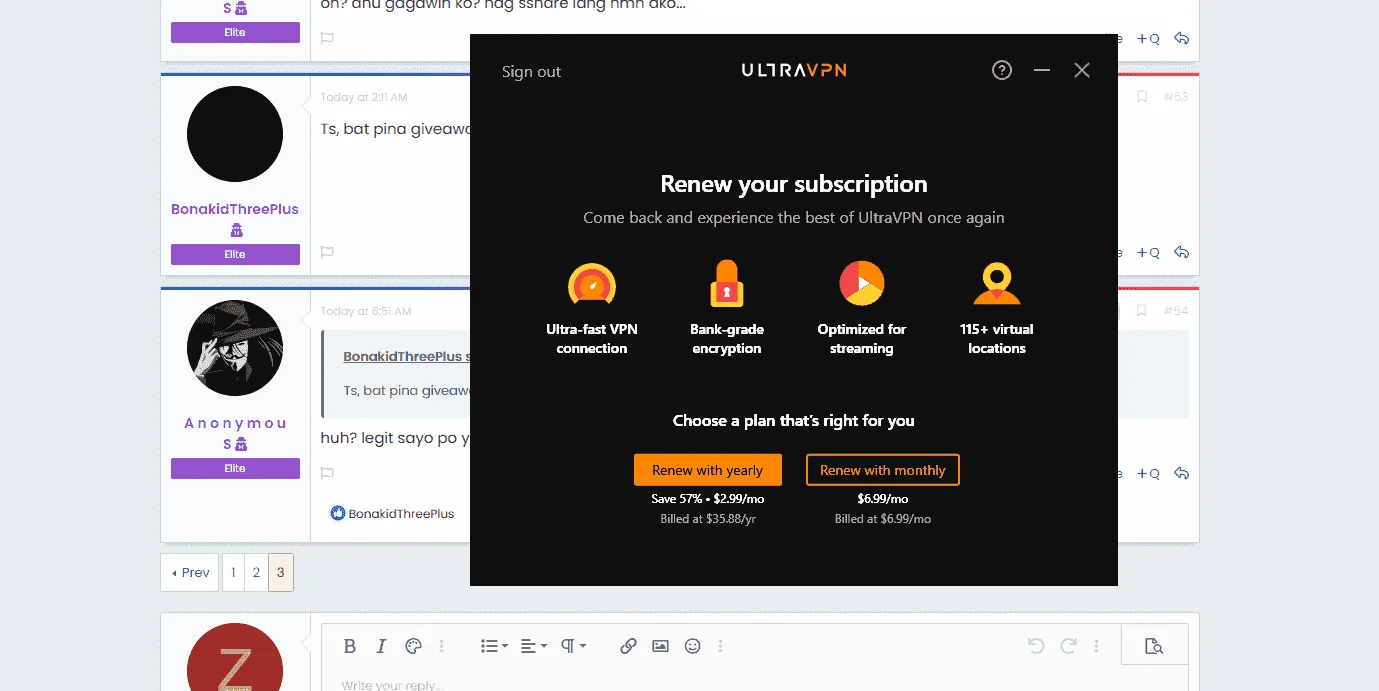
Task: Insert an image in the reply
Action: pyautogui.click(x=660, y=646)
